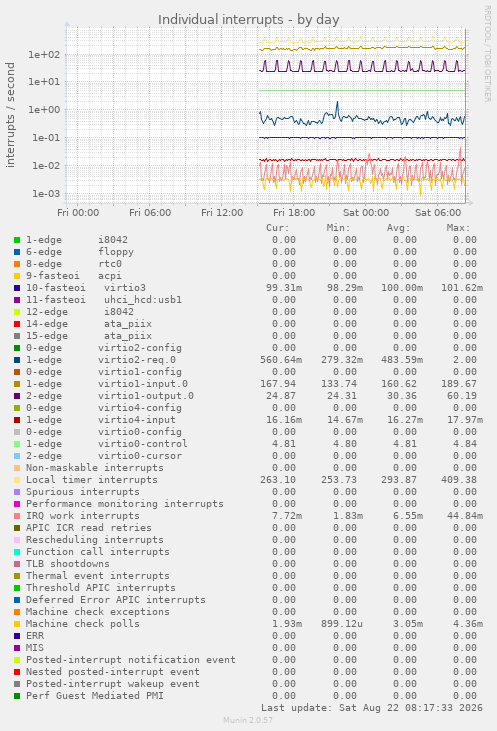Image resolution: width=497 pixels, height=731 pixels.
Task: Click the virtio0-control legend swatch
Action: click(17, 444)
